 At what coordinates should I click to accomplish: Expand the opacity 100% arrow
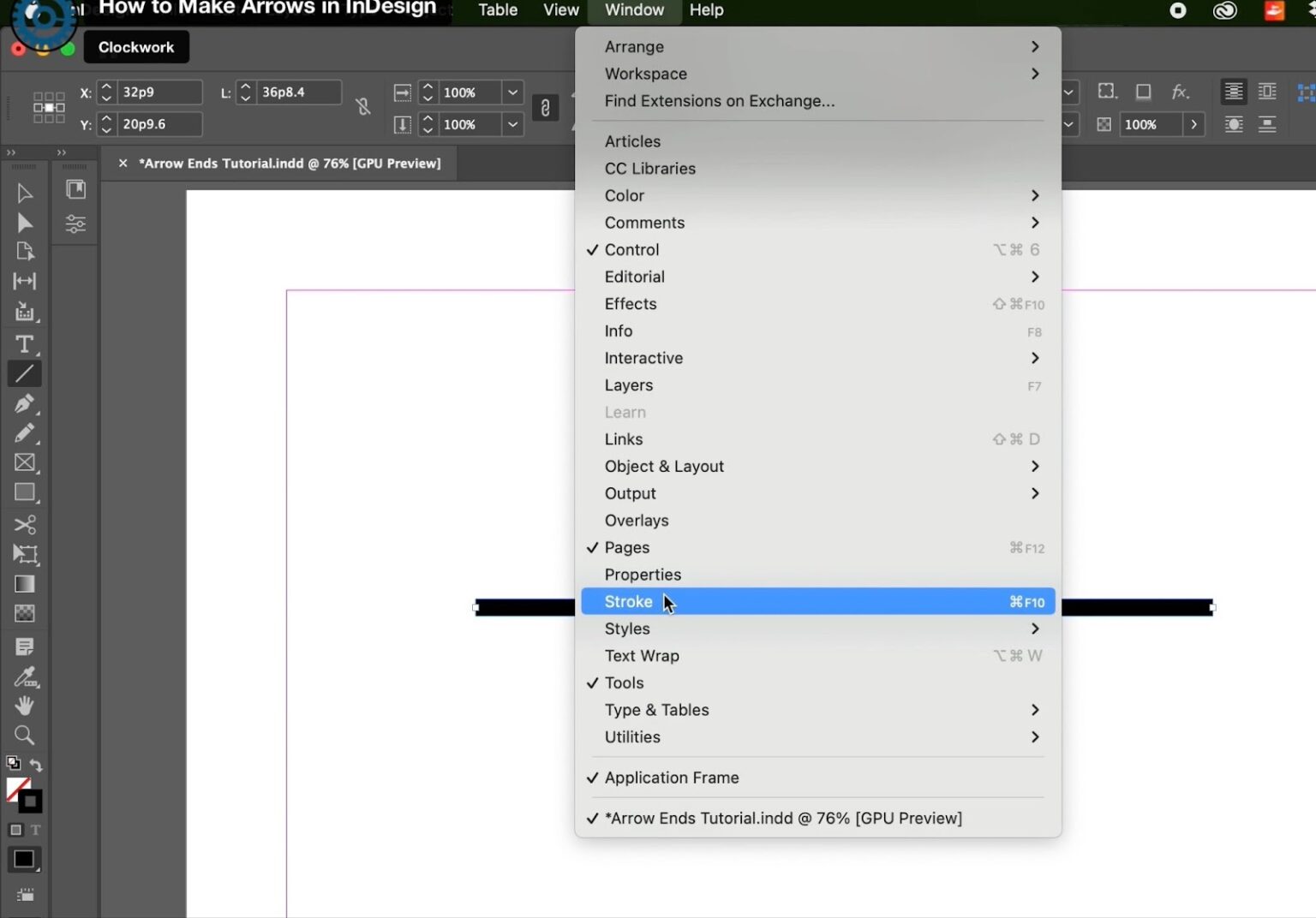(x=1193, y=124)
